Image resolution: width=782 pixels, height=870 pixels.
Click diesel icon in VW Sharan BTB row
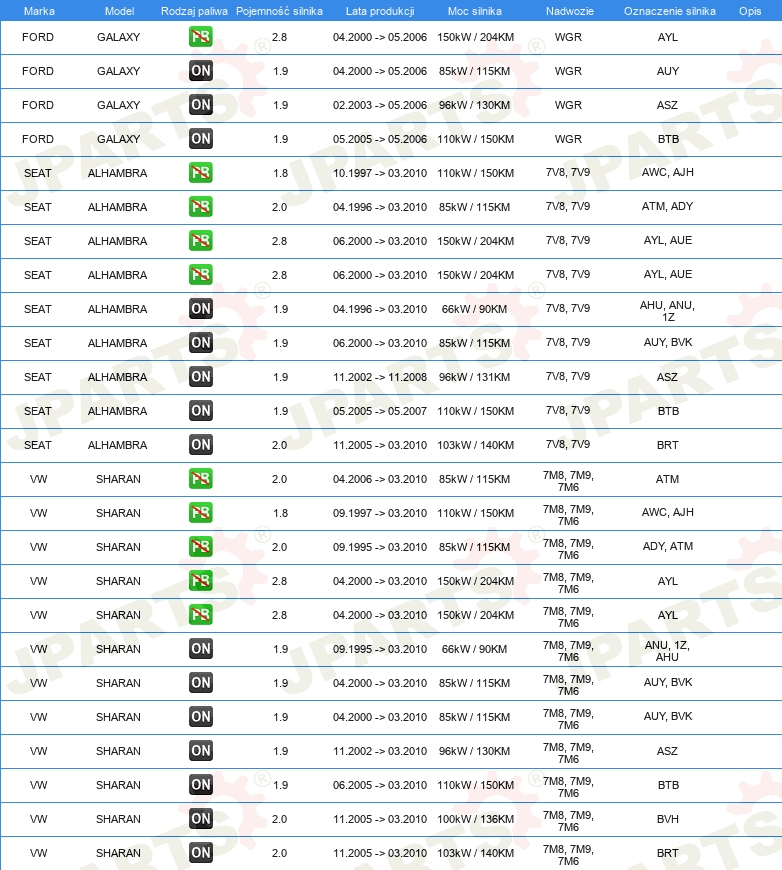pyautogui.click(x=200, y=785)
